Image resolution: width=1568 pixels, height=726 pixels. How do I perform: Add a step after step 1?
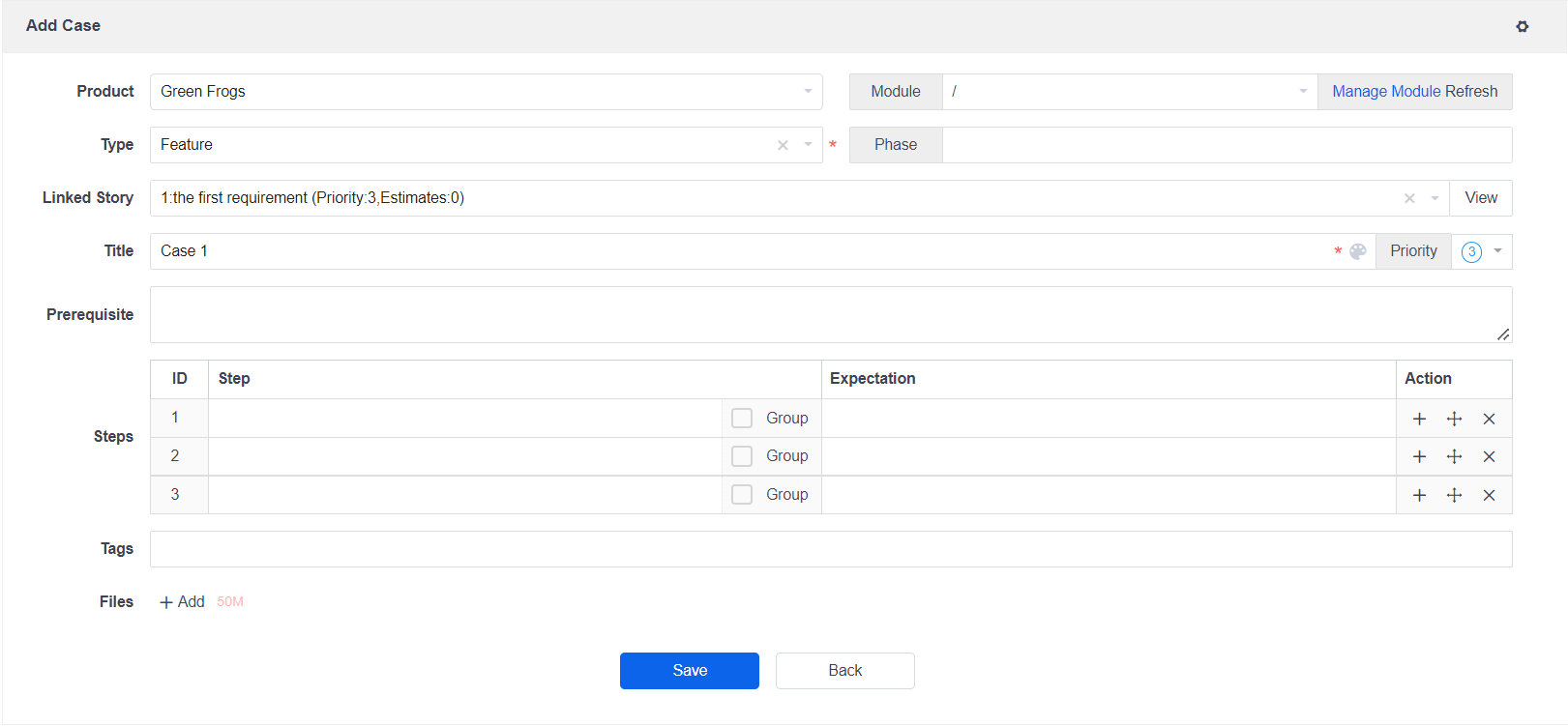point(1419,419)
